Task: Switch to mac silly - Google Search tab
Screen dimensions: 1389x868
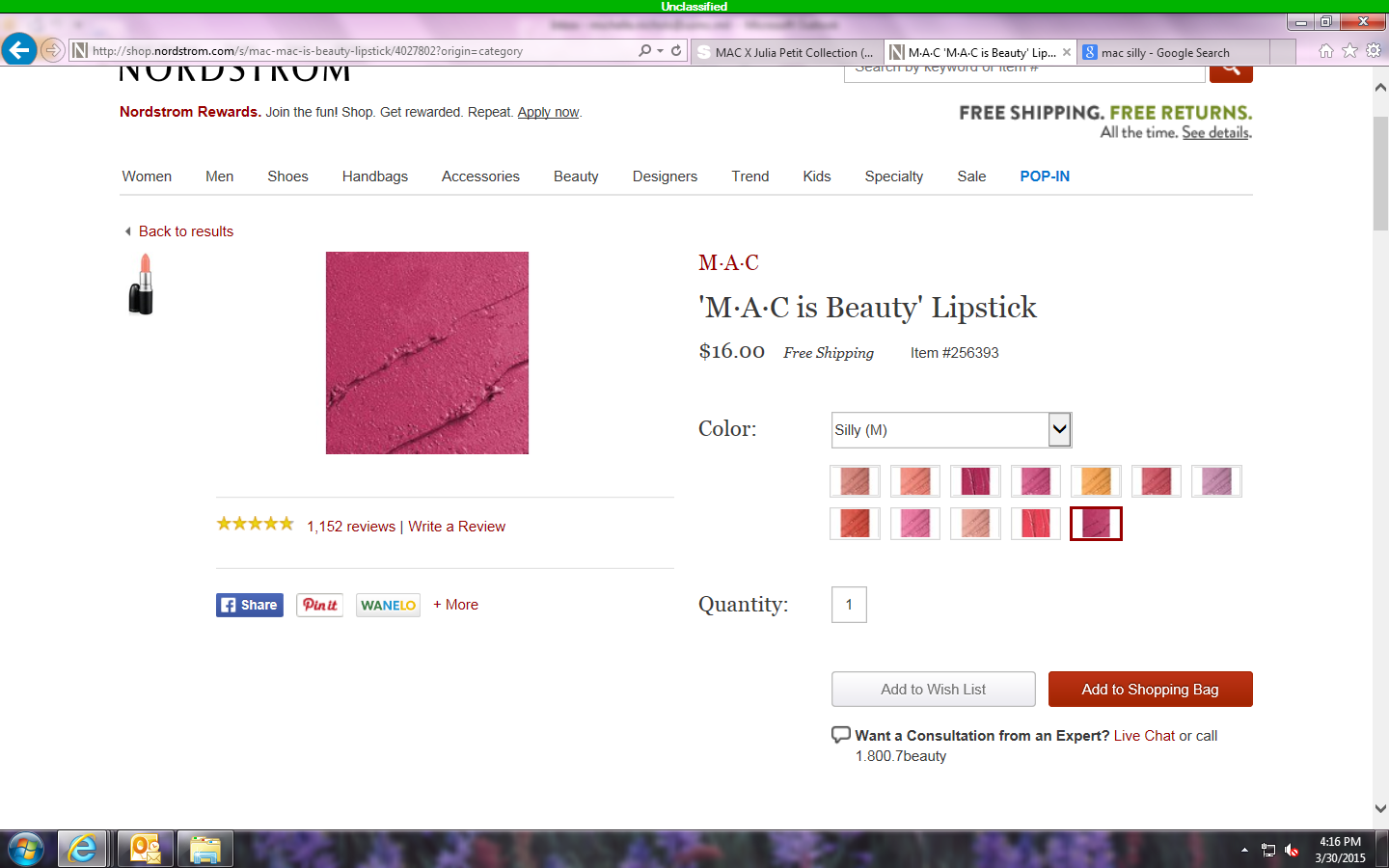Action: coord(1172,52)
